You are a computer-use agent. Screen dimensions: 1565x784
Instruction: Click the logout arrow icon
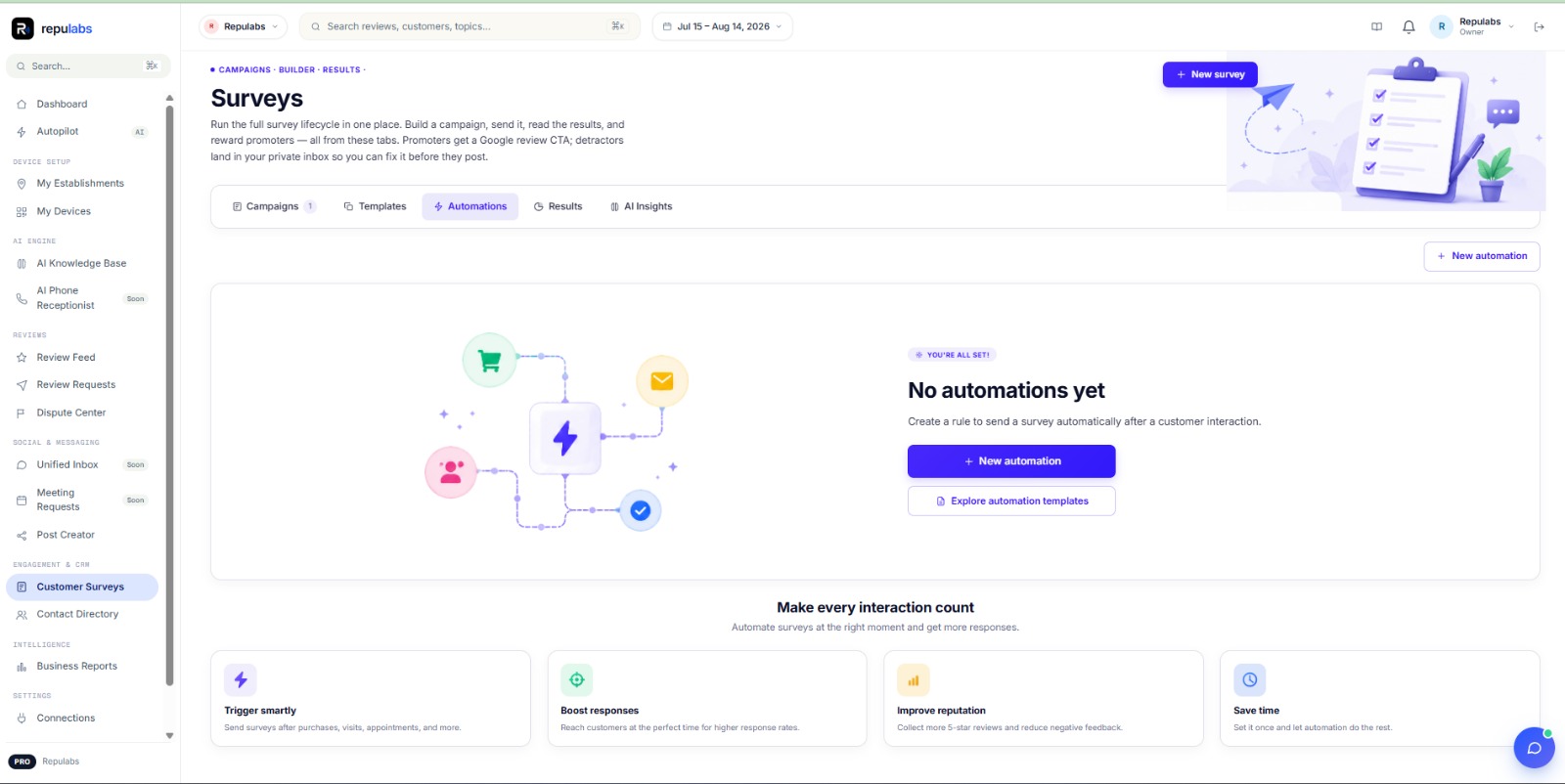click(x=1540, y=26)
